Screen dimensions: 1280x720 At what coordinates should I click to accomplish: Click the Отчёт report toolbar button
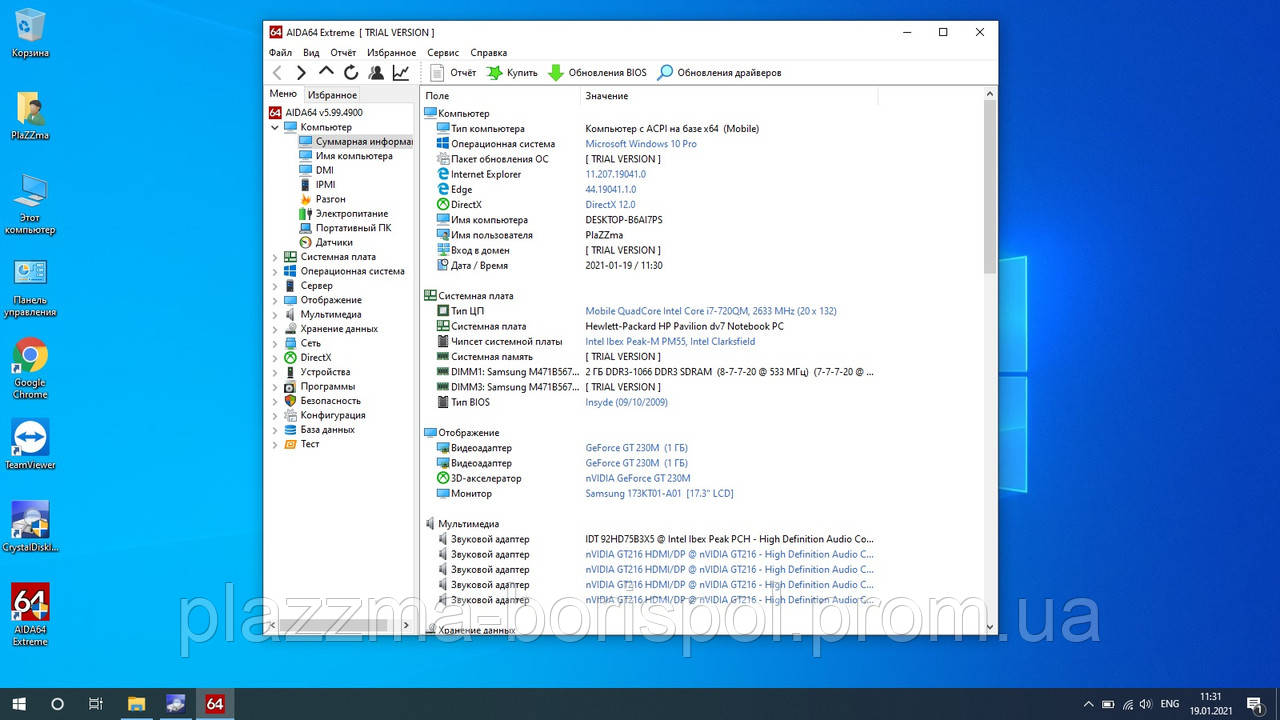(453, 72)
